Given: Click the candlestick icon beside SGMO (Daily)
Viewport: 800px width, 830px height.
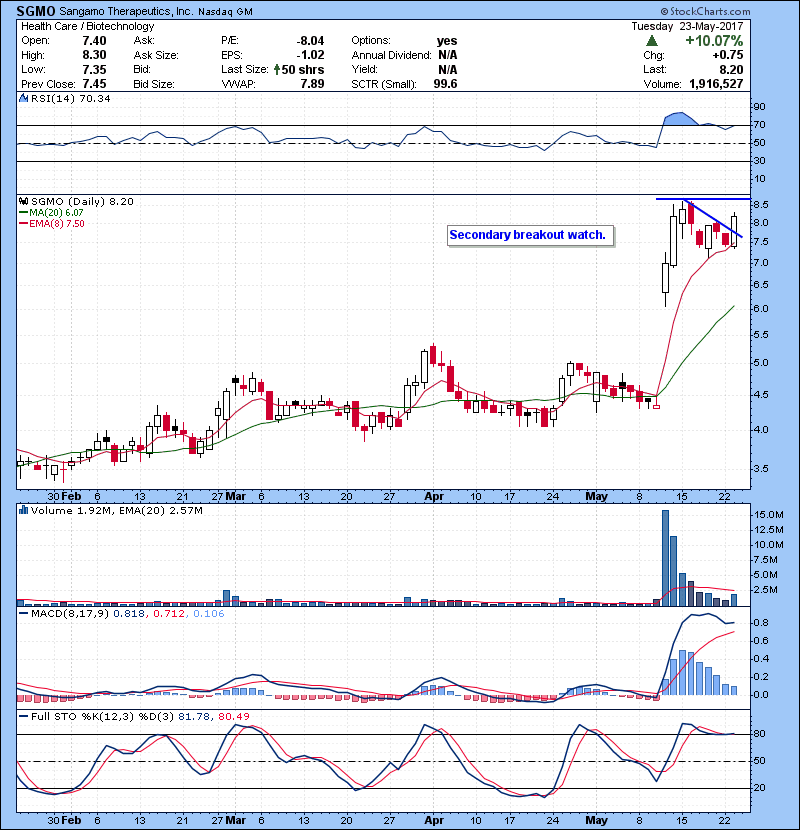Looking at the screenshot, I should coord(23,201).
